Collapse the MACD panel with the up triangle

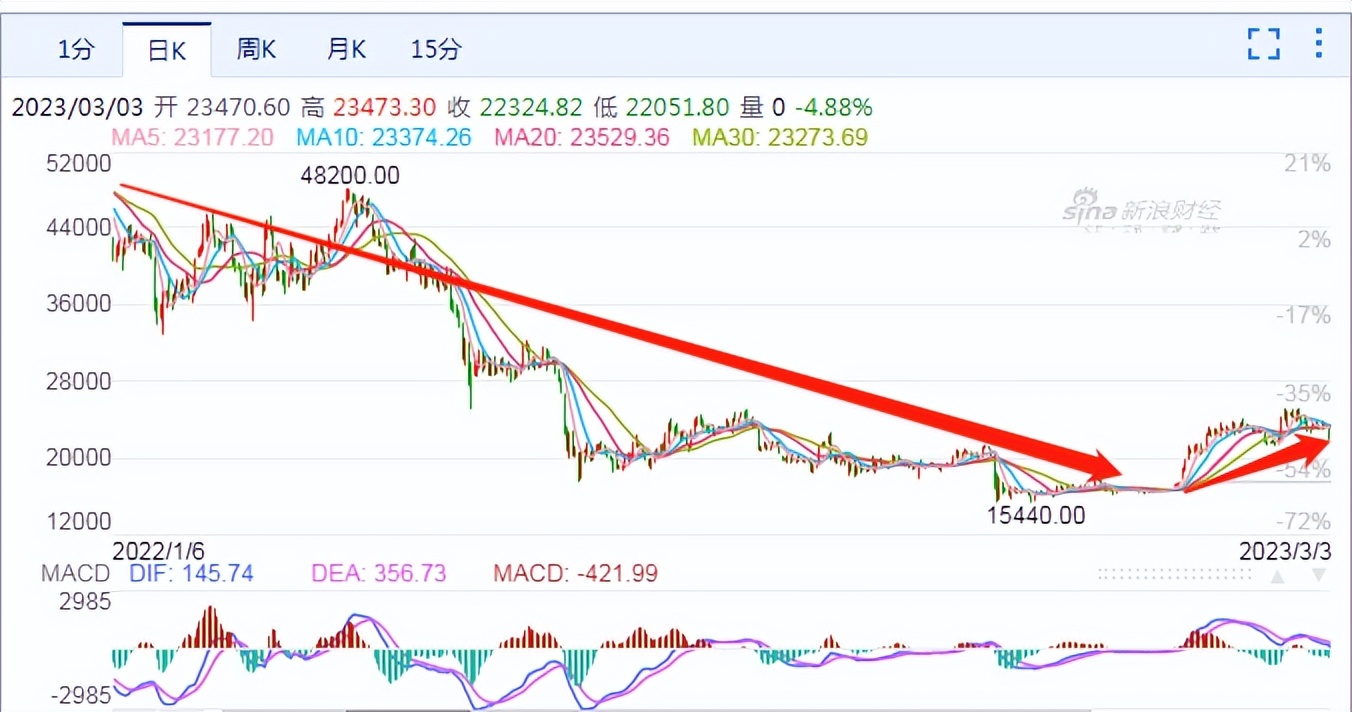point(1277,576)
